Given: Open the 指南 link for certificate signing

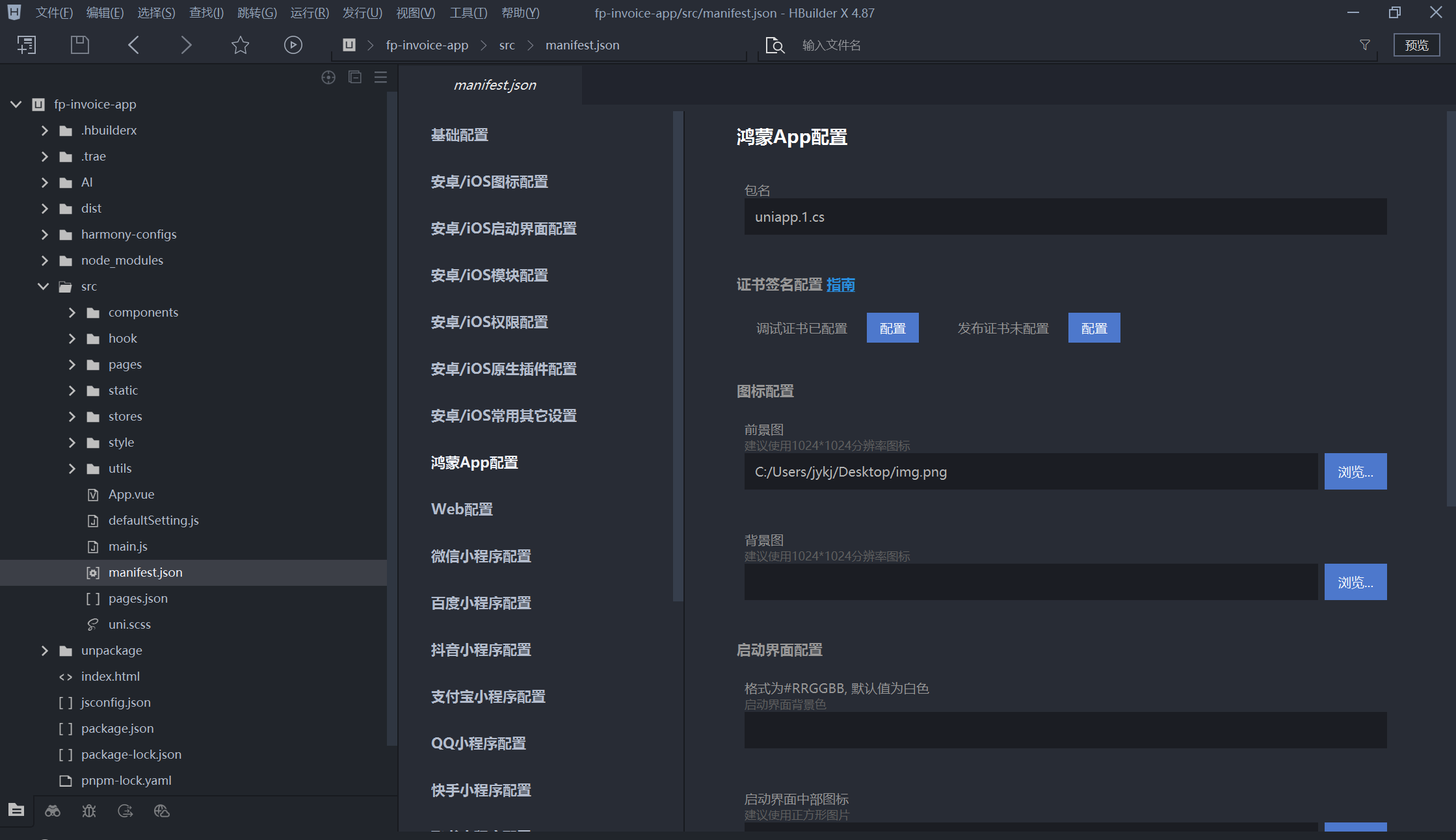Looking at the screenshot, I should (841, 285).
